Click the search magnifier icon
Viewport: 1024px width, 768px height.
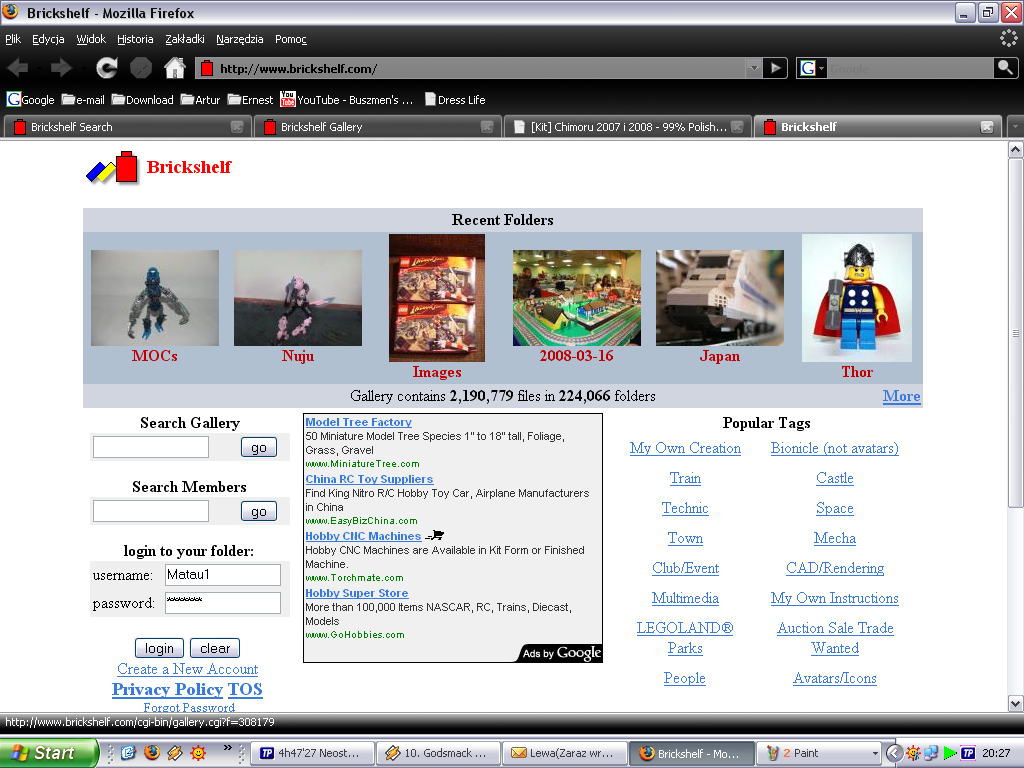pos(1005,67)
